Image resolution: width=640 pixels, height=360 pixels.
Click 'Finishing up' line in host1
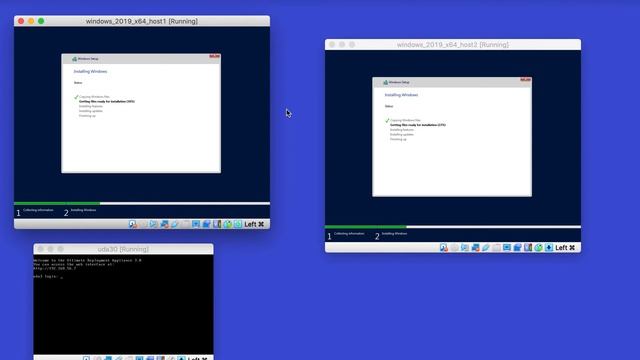click(x=87, y=116)
